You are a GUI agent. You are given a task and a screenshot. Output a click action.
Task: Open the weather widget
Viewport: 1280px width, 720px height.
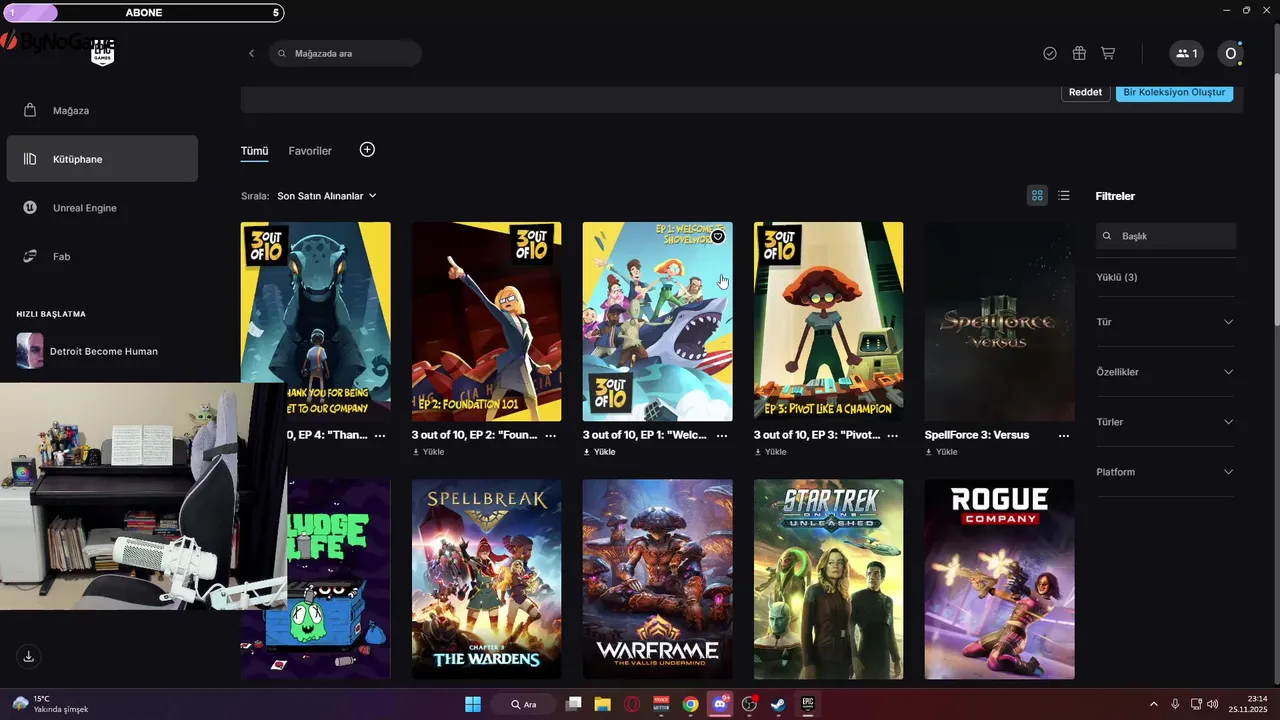tap(50, 704)
